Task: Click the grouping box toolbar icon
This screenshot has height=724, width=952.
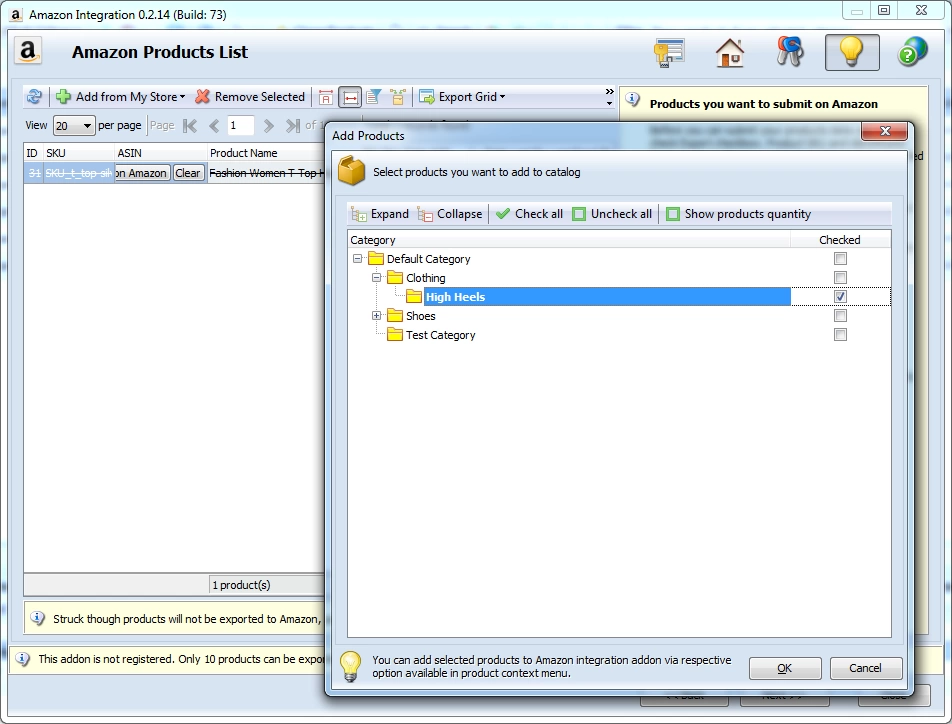Action: pos(398,97)
